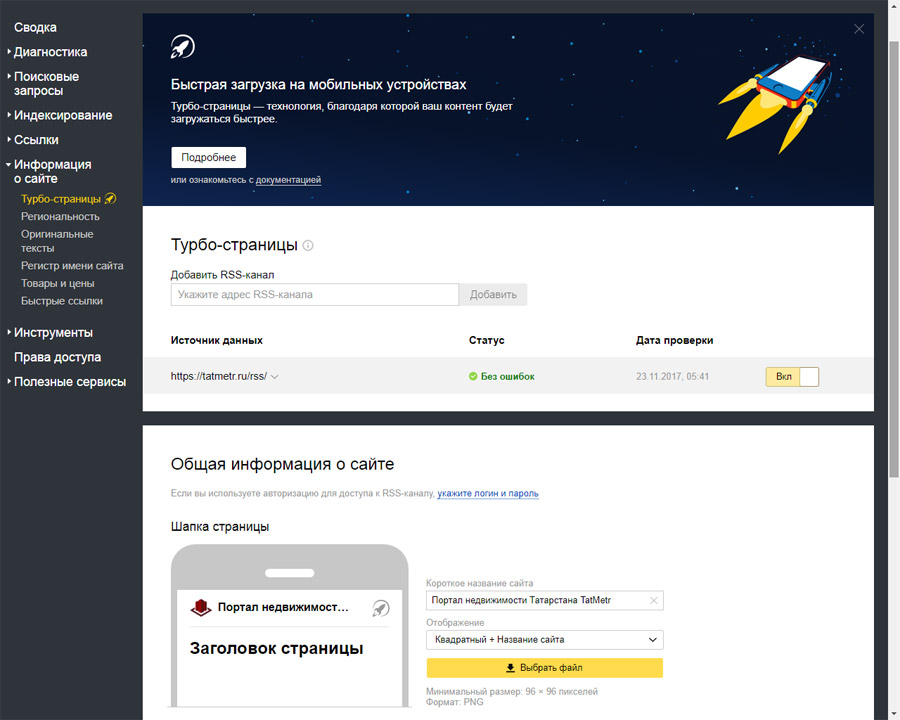The image size is (900, 720).
Task: Toggle the Вкл switch for tatmetr RSS
Action: [792, 377]
